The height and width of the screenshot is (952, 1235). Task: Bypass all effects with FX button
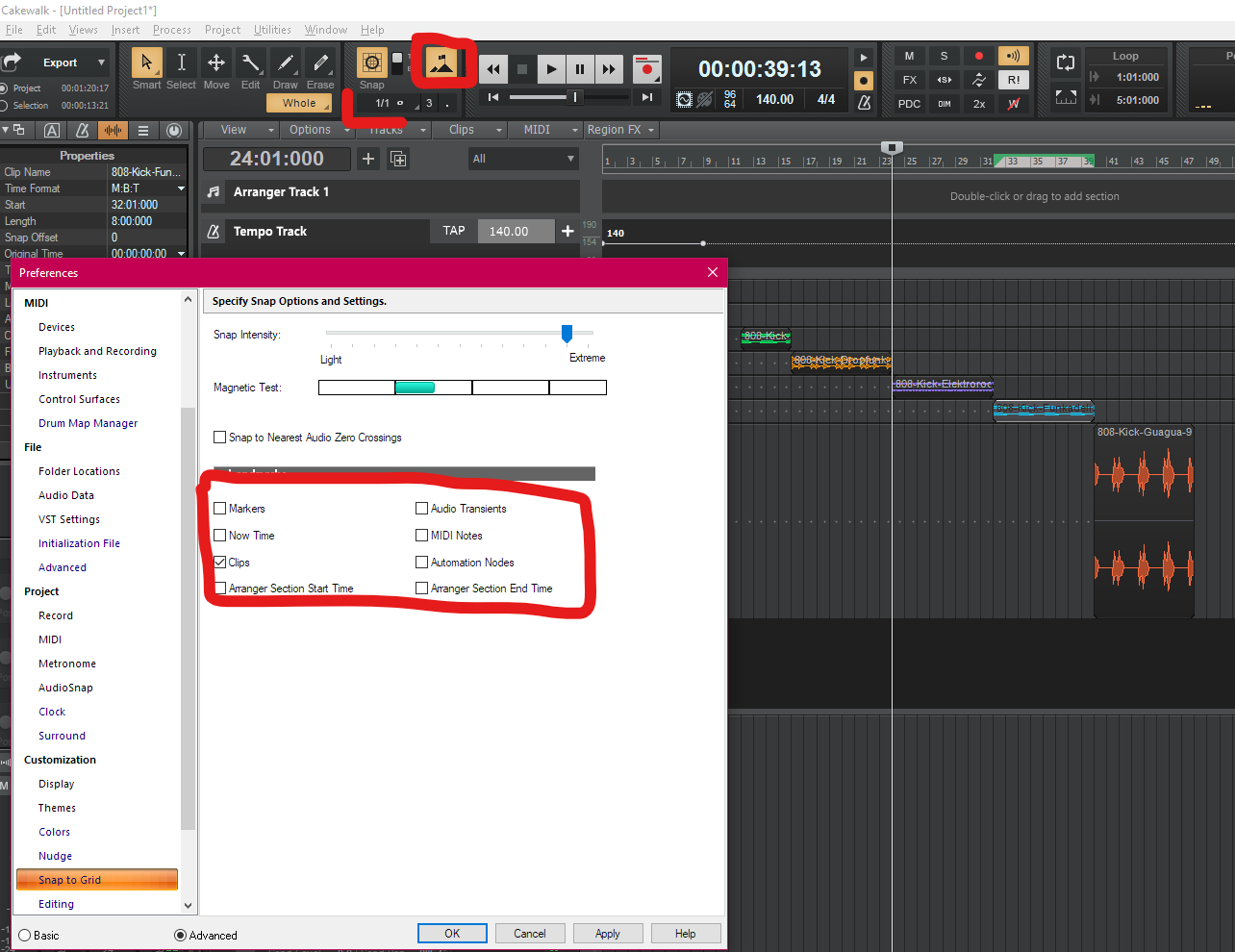pos(909,80)
